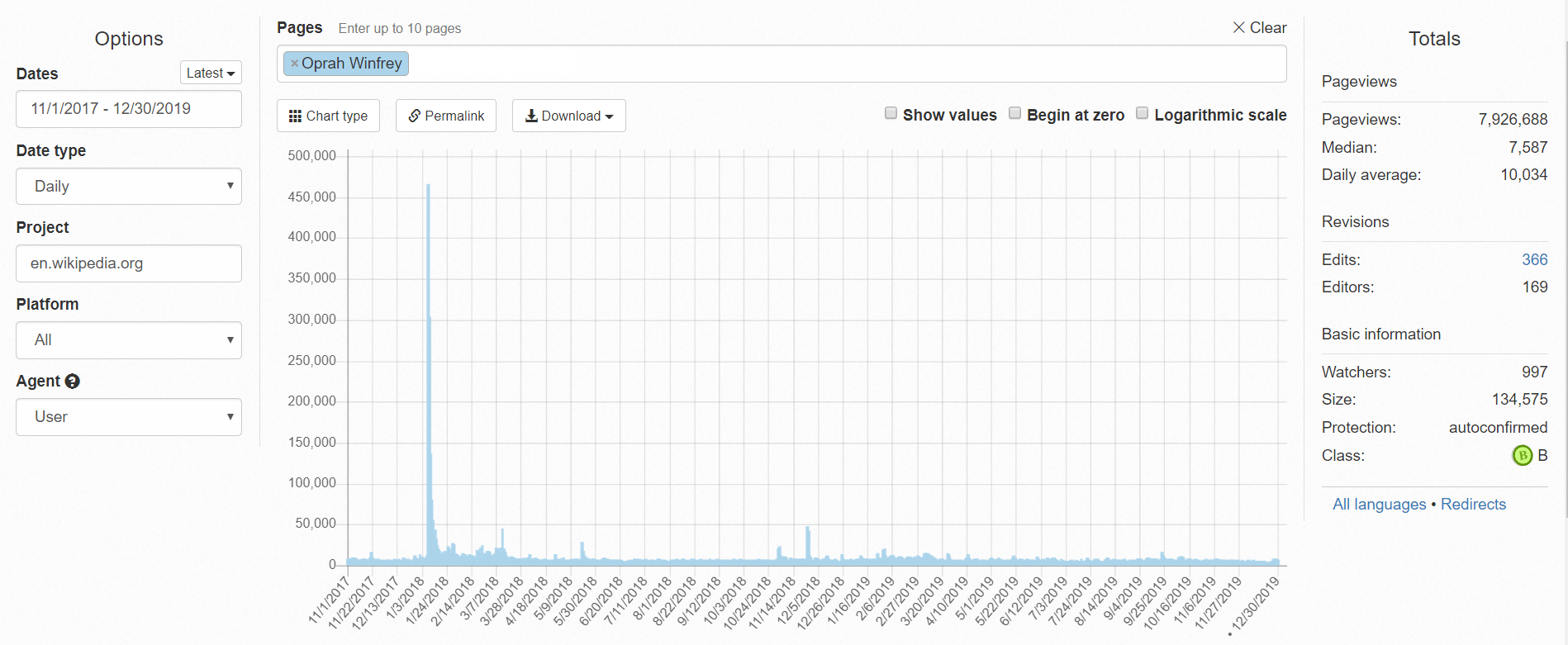Copy the Permalink for this chart
The width and height of the screenshot is (1568, 645).
click(x=446, y=116)
